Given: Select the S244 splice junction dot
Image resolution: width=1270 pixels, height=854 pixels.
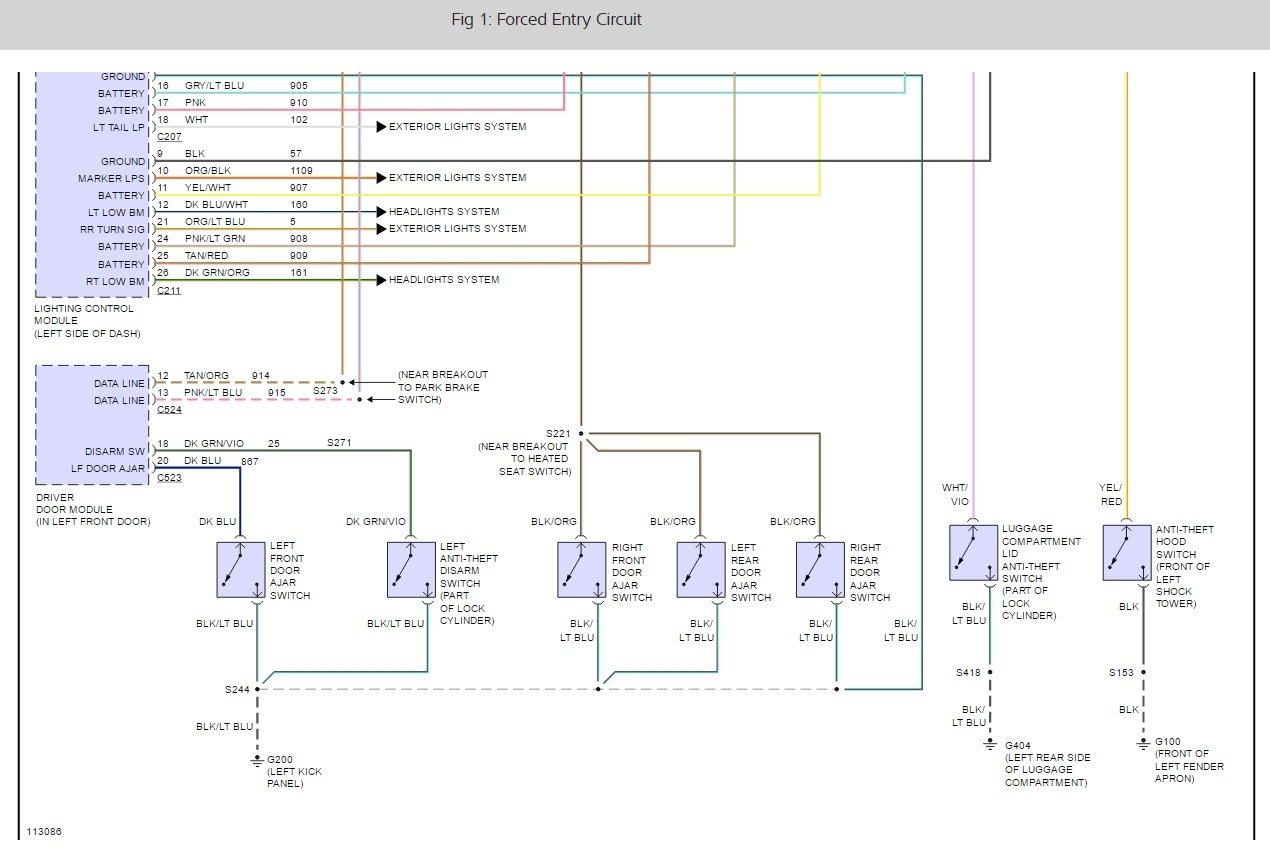Looking at the screenshot, I should [257, 689].
